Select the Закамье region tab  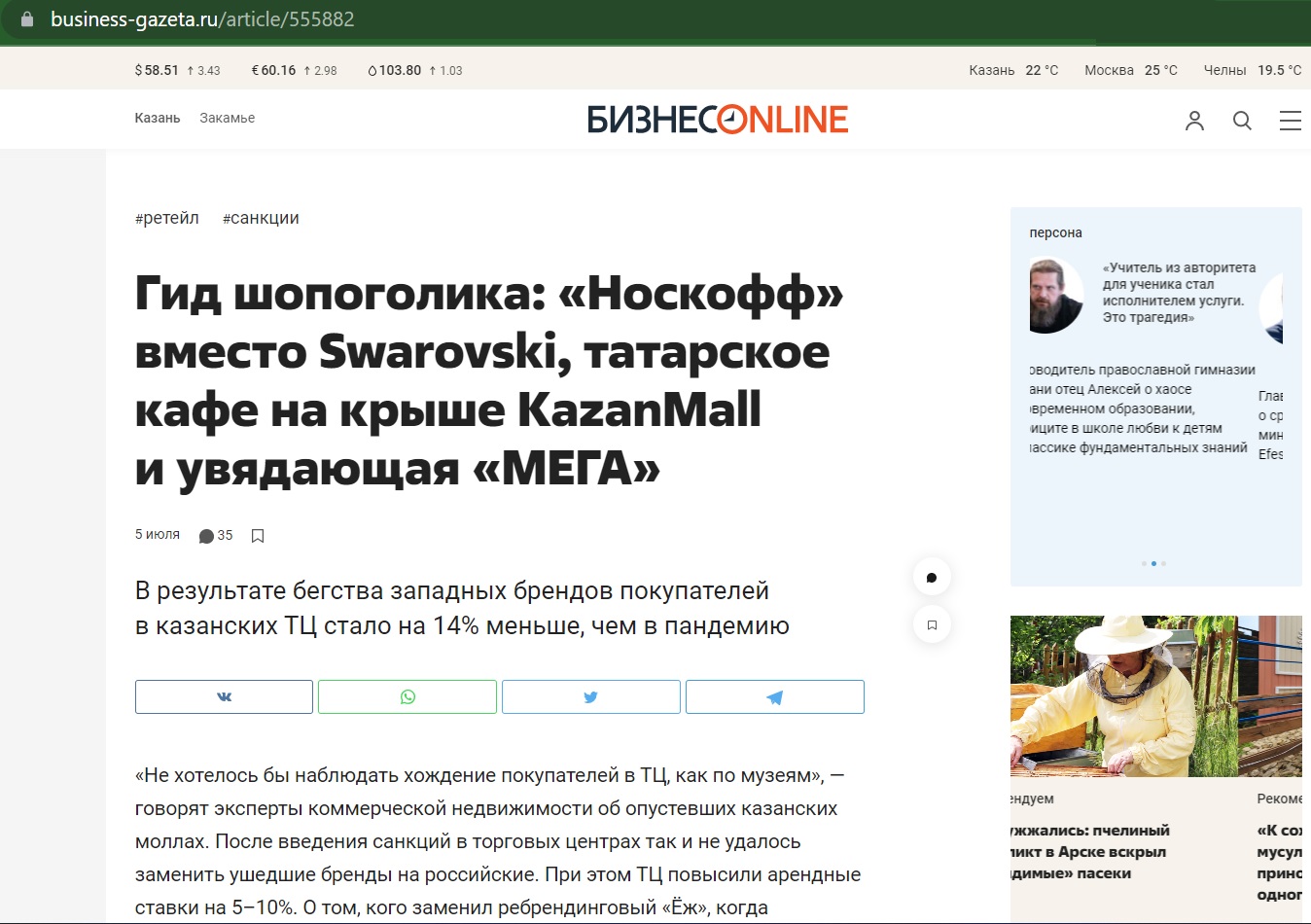tap(228, 118)
